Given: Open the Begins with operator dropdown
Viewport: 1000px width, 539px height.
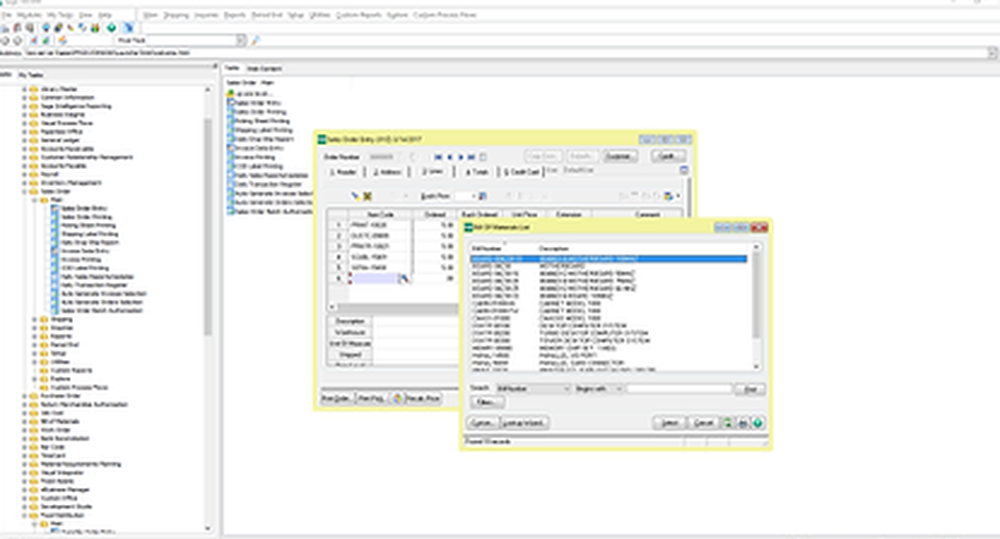Looking at the screenshot, I should click(x=619, y=388).
